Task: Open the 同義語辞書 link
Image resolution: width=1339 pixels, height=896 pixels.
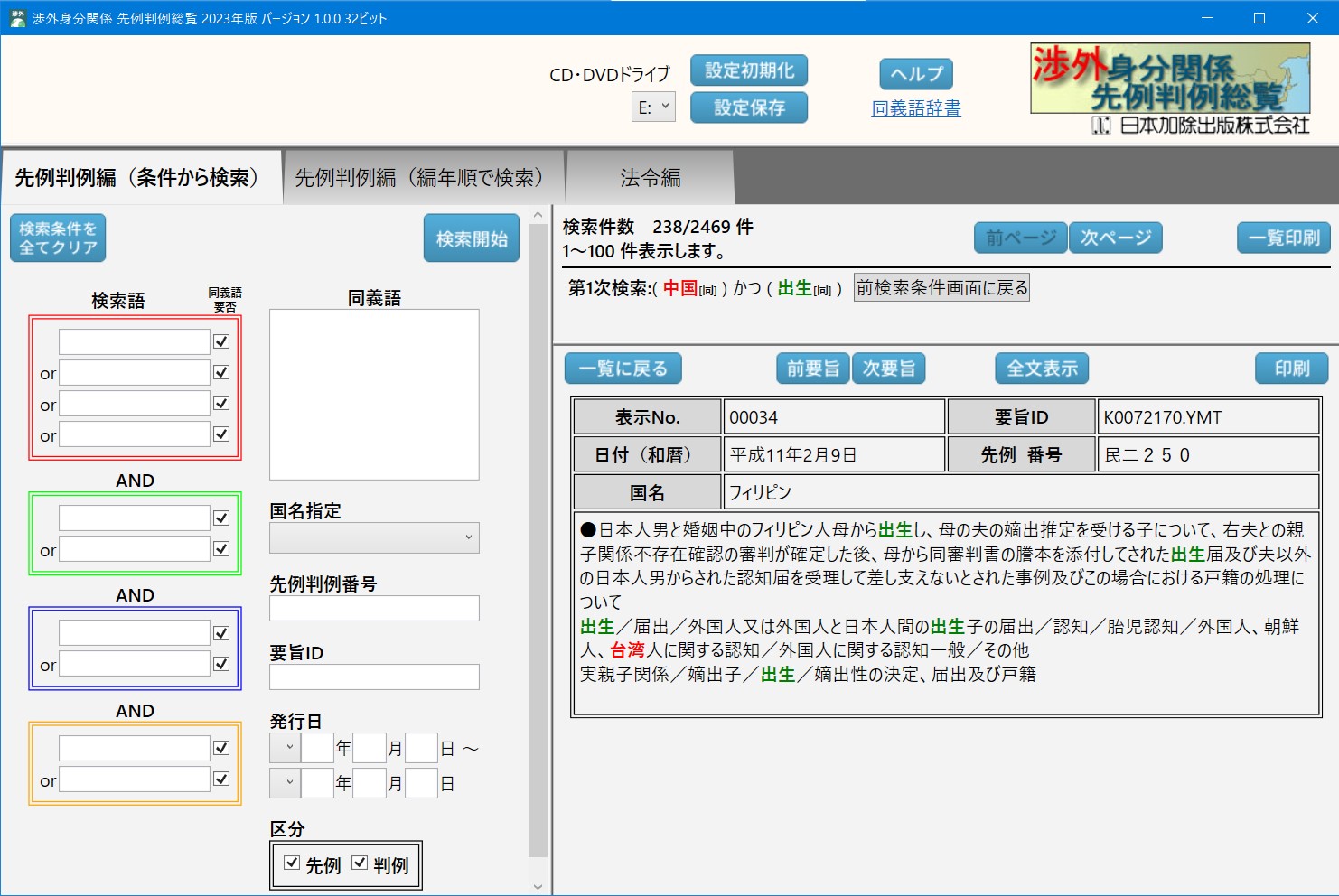Action: pos(915,108)
